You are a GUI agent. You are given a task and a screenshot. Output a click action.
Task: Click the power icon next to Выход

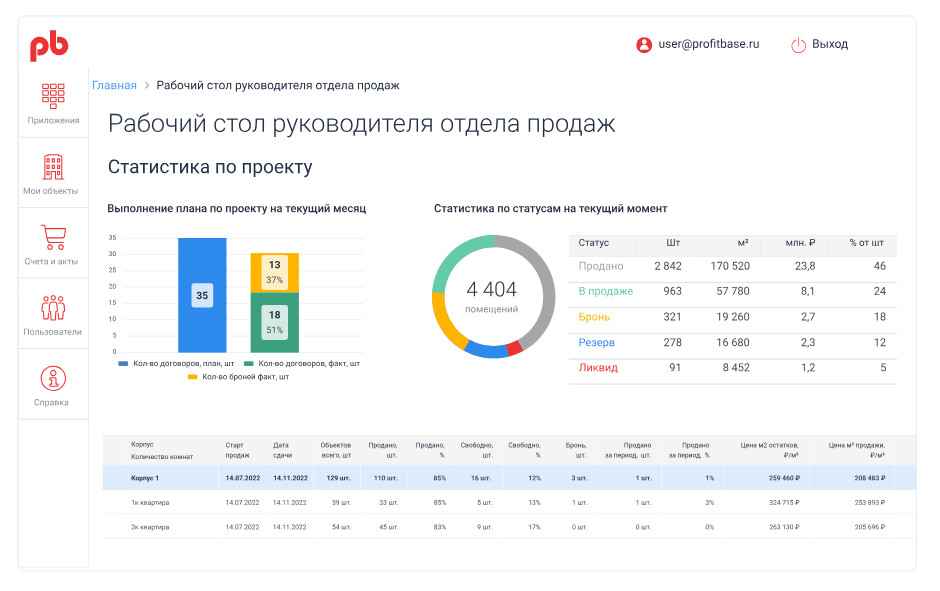(798, 45)
